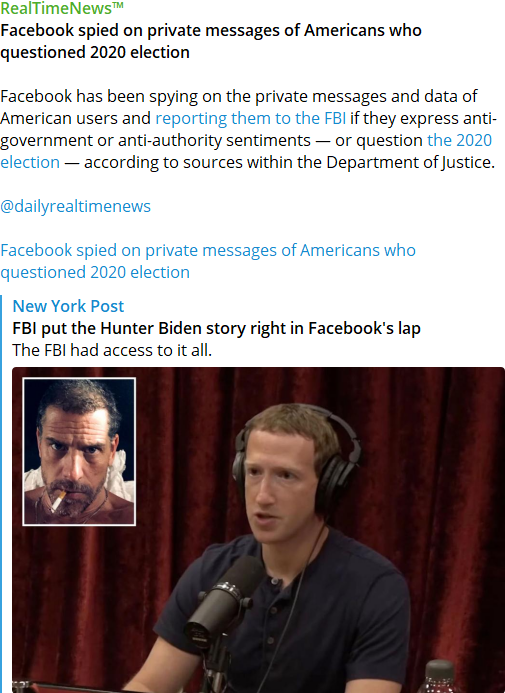Screen dimensions: 505x693
Task: Open the @dailyrealtimenews mention
Action: (76, 206)
